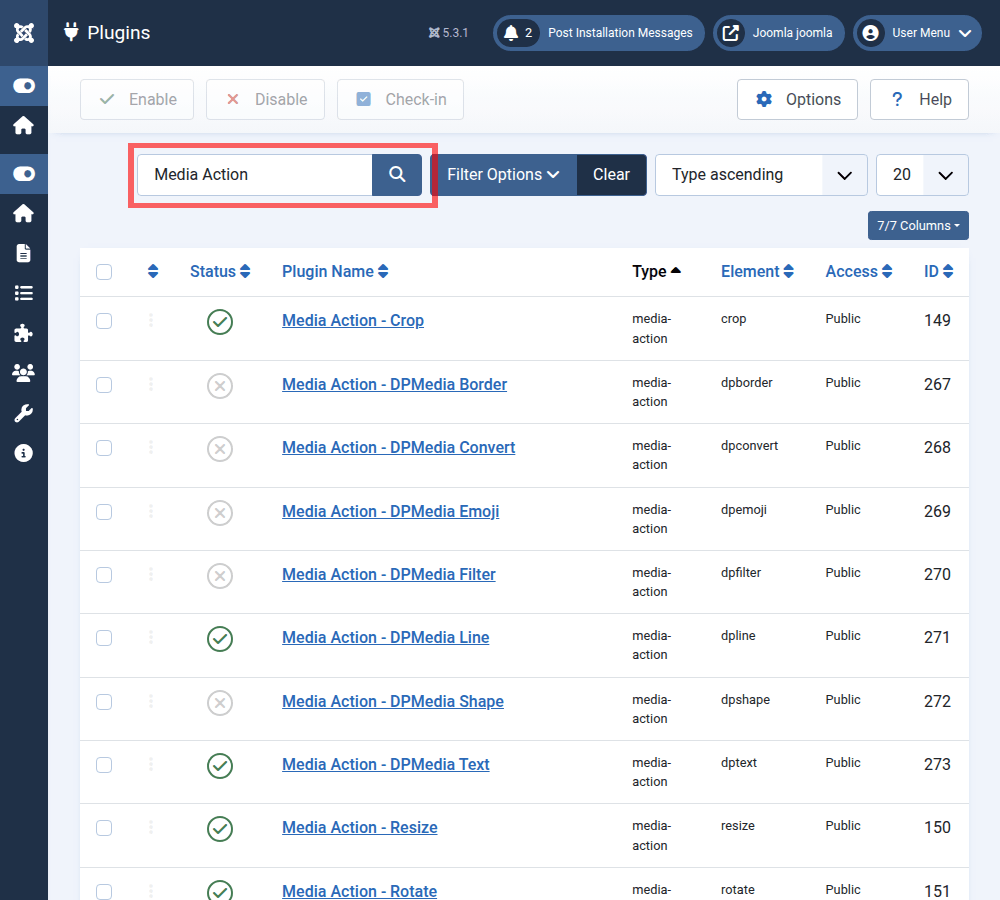Expand the Filter Options dropdown
Viewport: 1000px width, 900px height.
pos(502,175)
